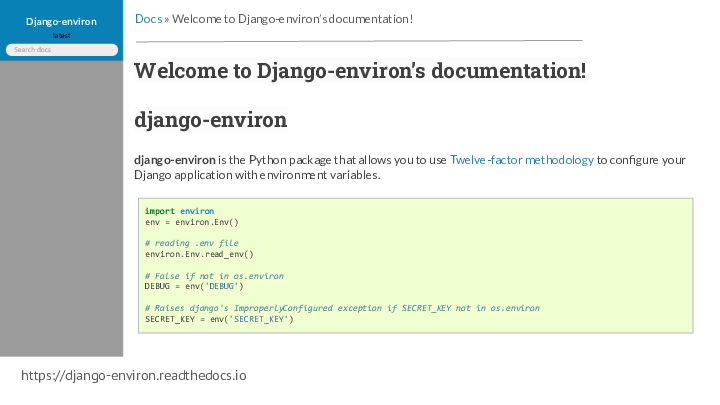Viewport: 720px width, 405px height.
Task: Click the 'latest' version label
Action: tap(62, 35)
